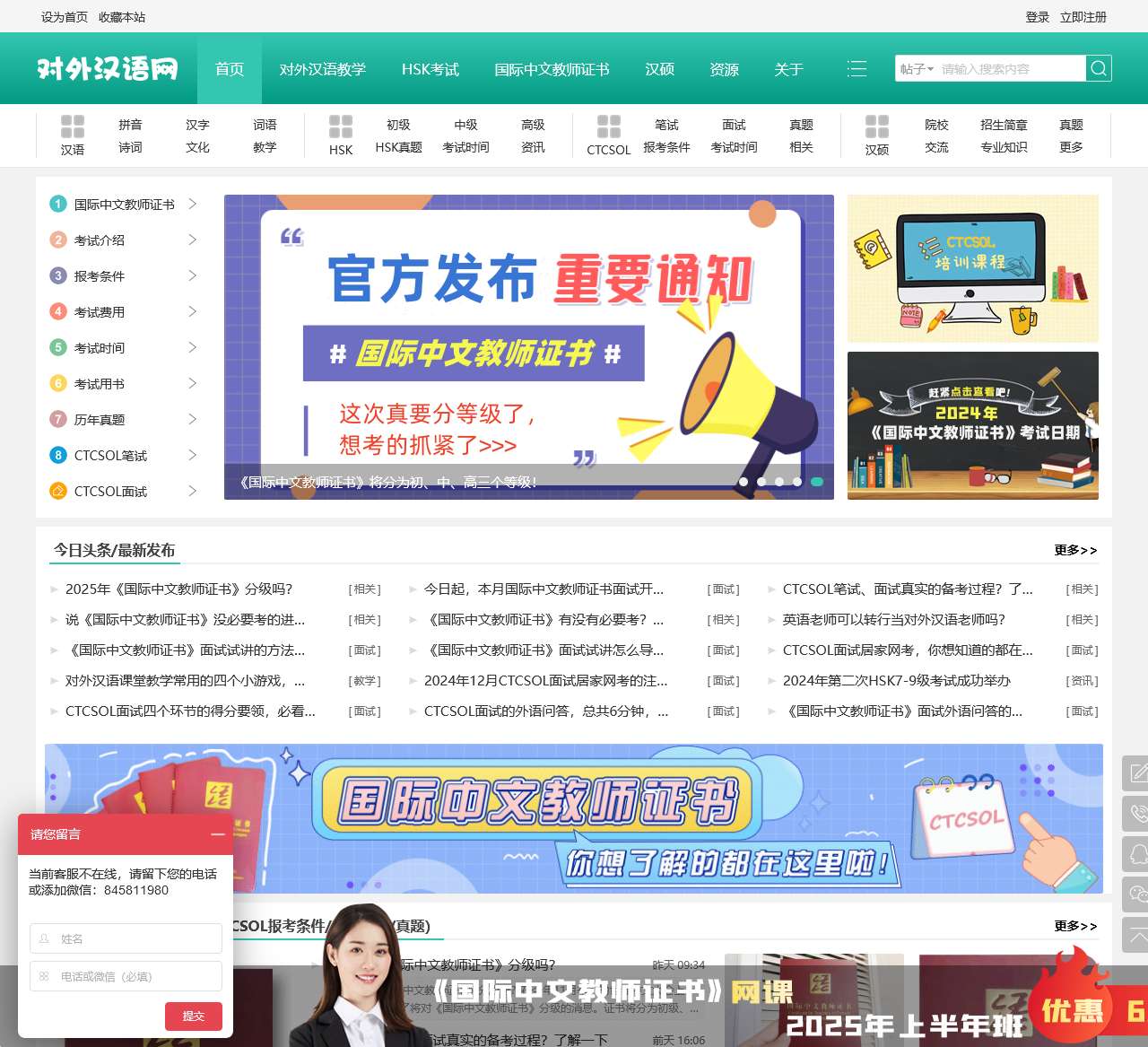This screenshot has width=1148, height=1047.
Task: Open the 帖子 search type dropdown
Action: pos(917,69)
